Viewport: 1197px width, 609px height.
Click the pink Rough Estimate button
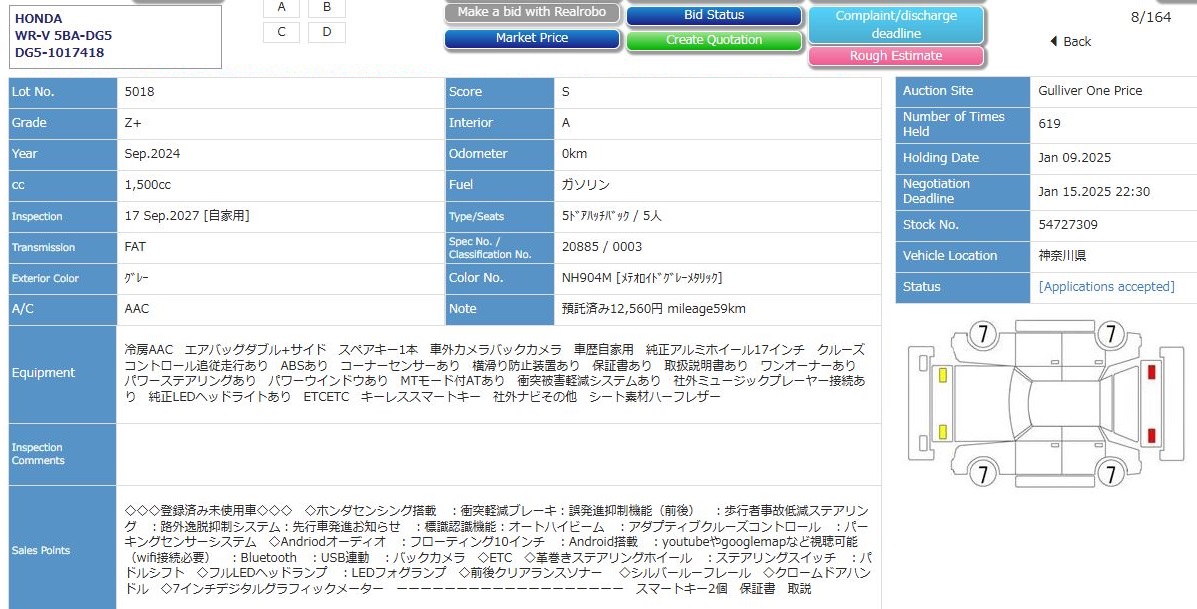point(896,56)
